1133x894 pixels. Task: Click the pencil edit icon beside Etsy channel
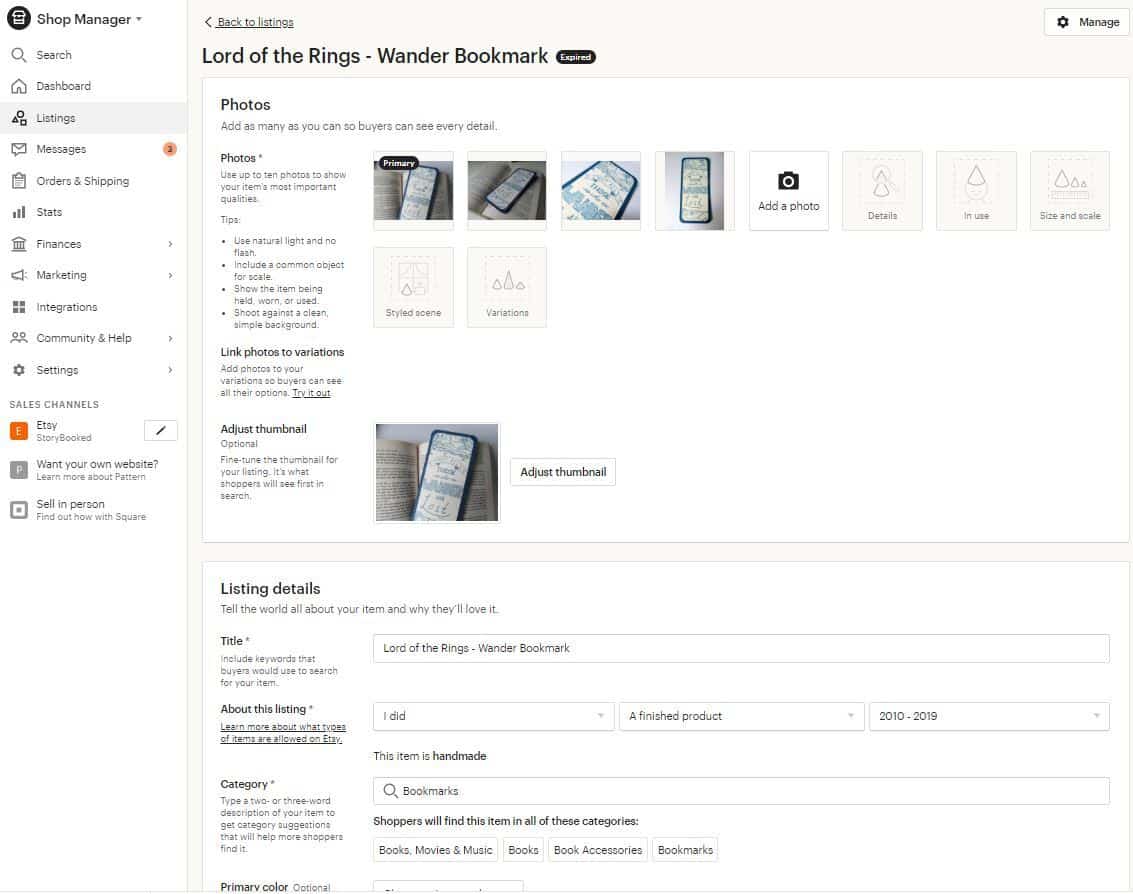pyautogui.click(x=160, y=431)
